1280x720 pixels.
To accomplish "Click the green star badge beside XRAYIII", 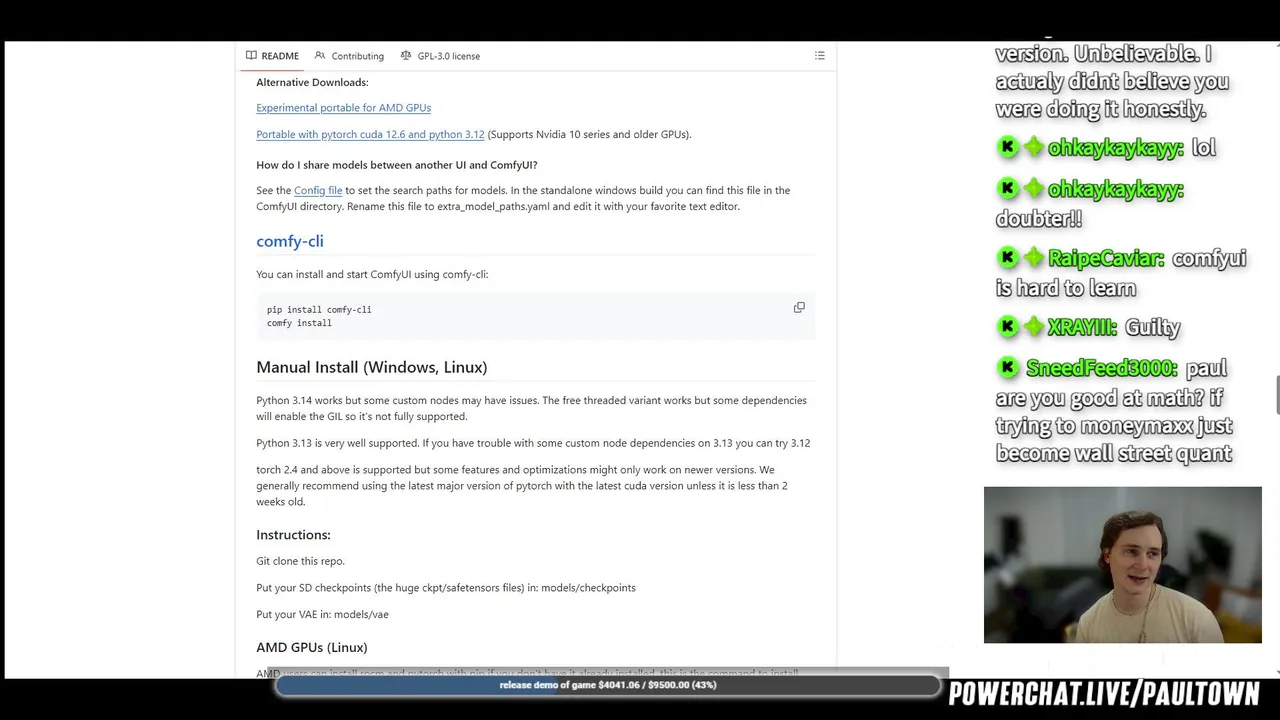I will 1033,327.
